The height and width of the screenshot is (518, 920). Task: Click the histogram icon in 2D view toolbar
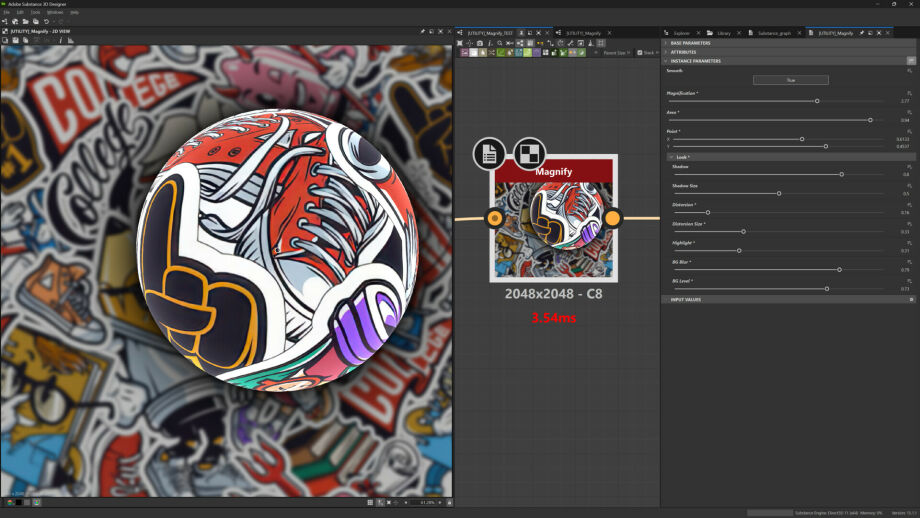(x=70, y=40)
